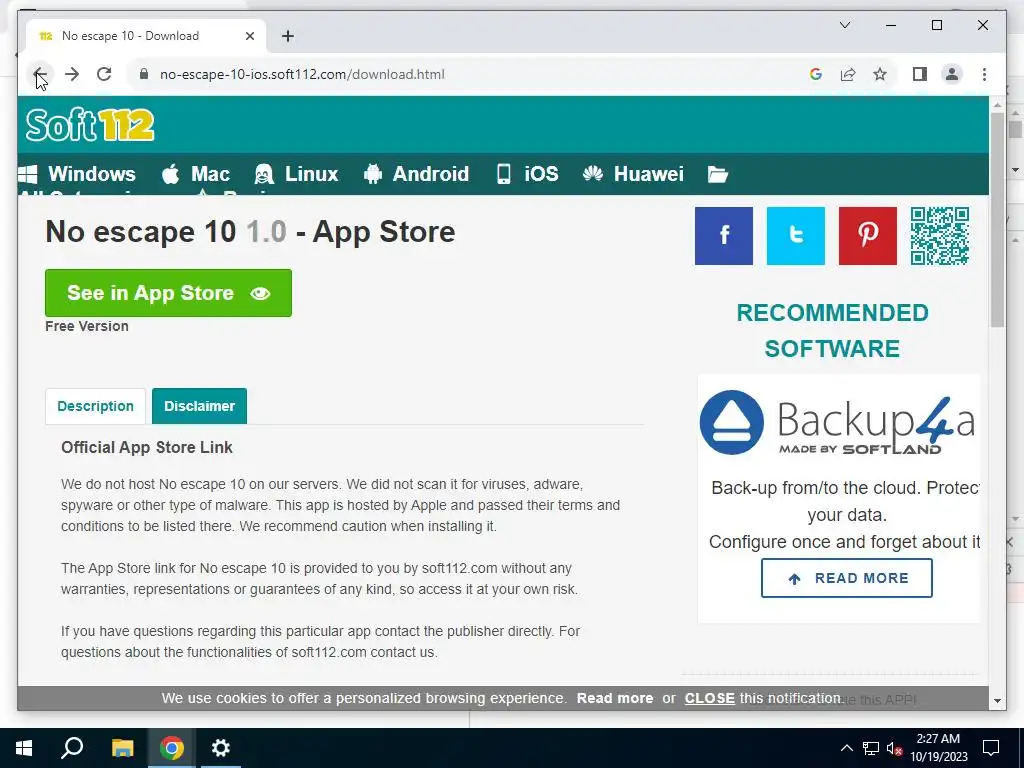Screen dimensions: 1024x768
Task: Open the Linux category
Action: point(296,174)
